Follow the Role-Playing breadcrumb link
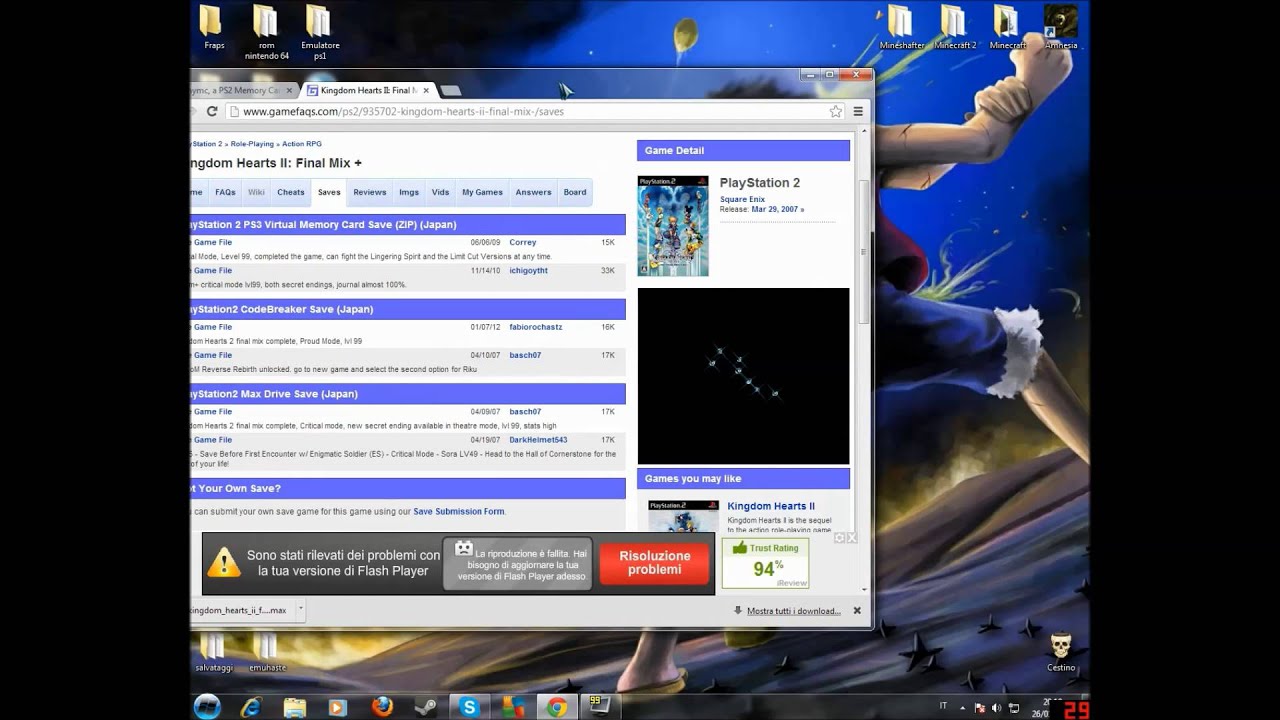Image resolution: width=1280 pixels, height=720 pixels. point(252,144)
